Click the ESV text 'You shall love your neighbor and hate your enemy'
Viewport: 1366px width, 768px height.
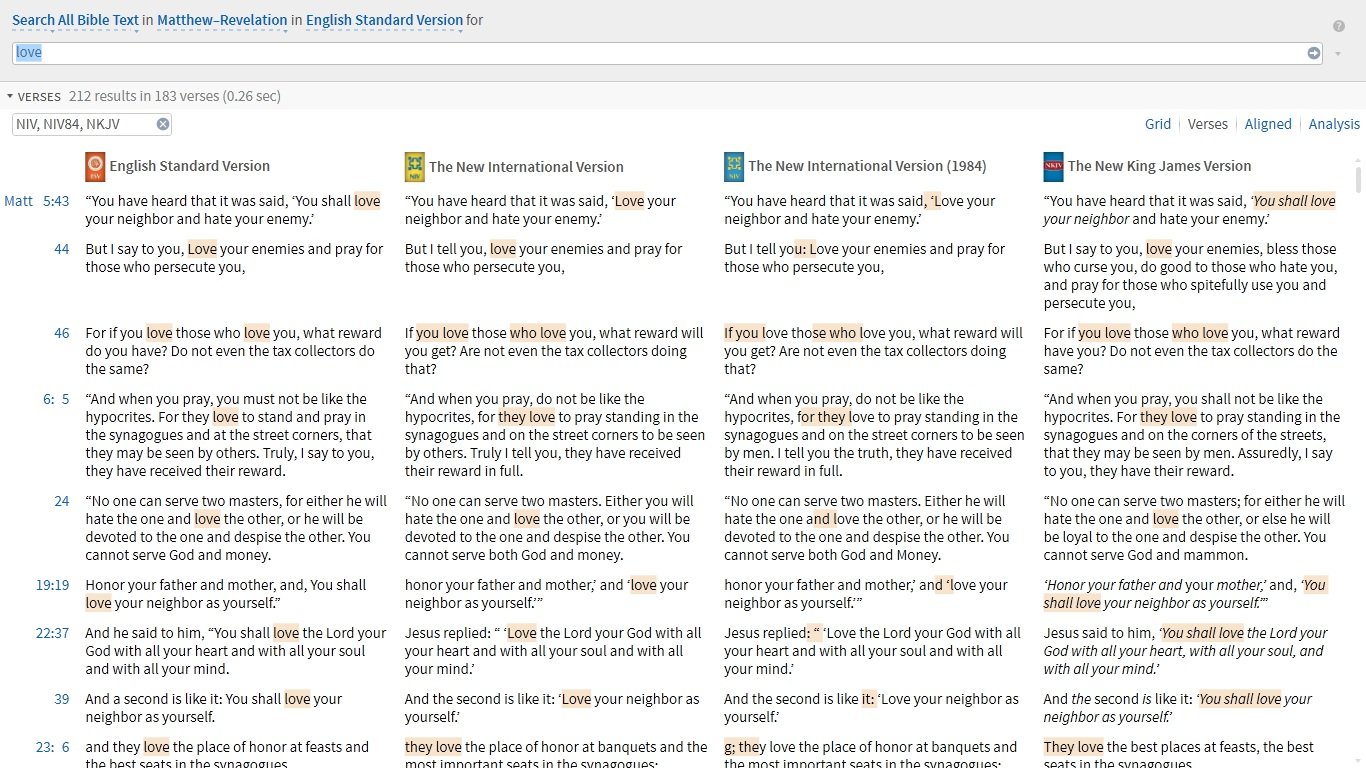point(232,210)
